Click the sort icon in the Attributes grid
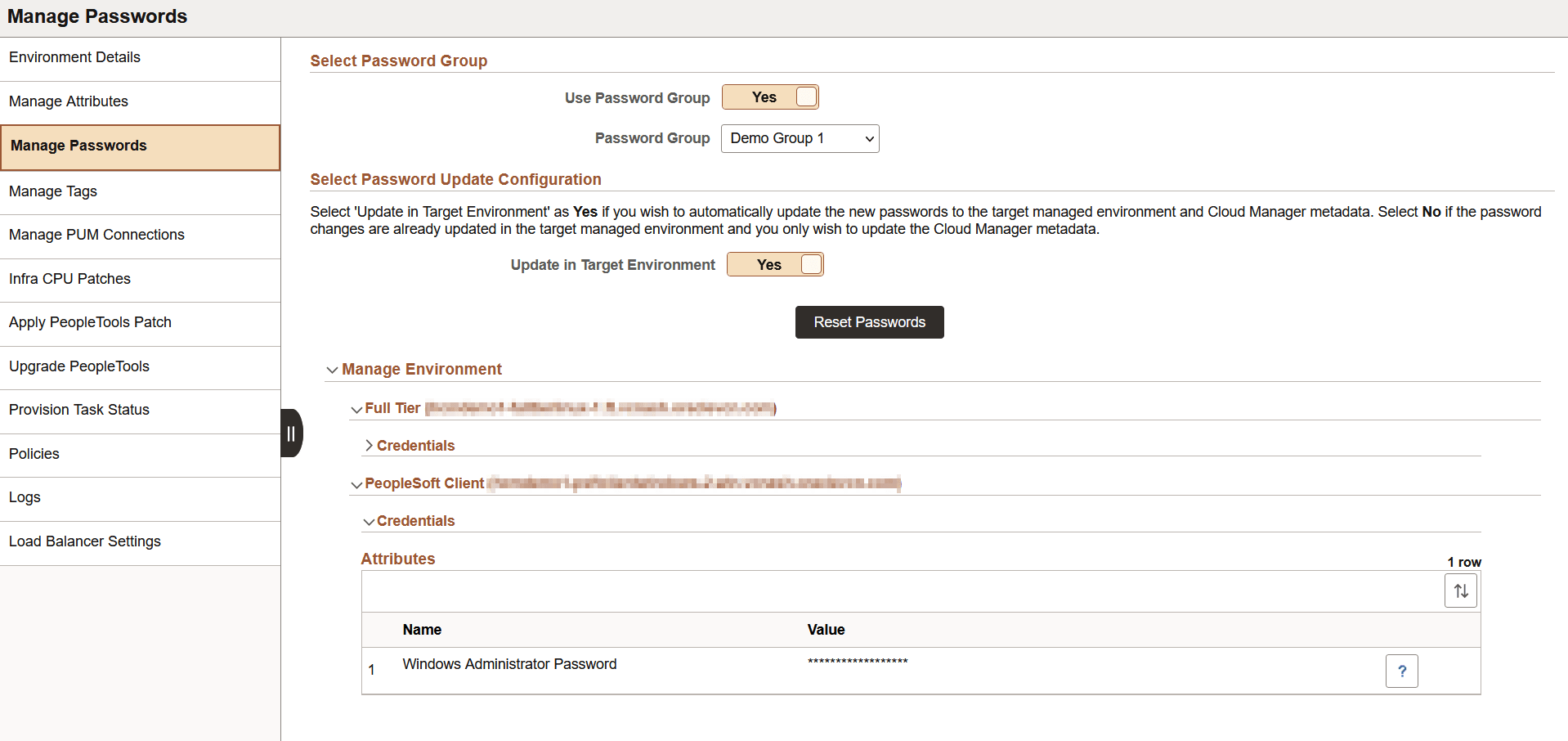 point(1460,591)
